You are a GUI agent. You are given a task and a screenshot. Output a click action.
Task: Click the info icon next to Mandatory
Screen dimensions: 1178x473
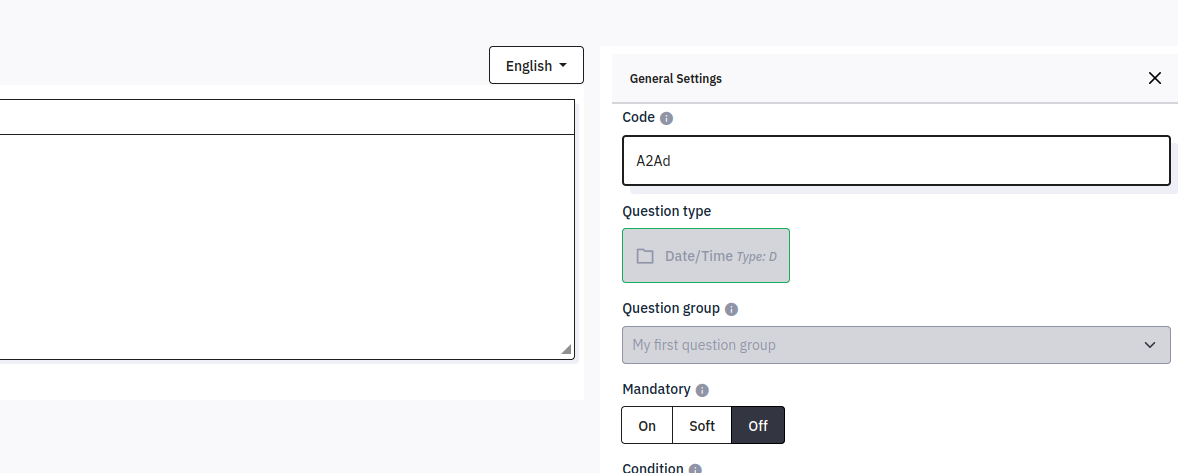(x=702, y=390)
